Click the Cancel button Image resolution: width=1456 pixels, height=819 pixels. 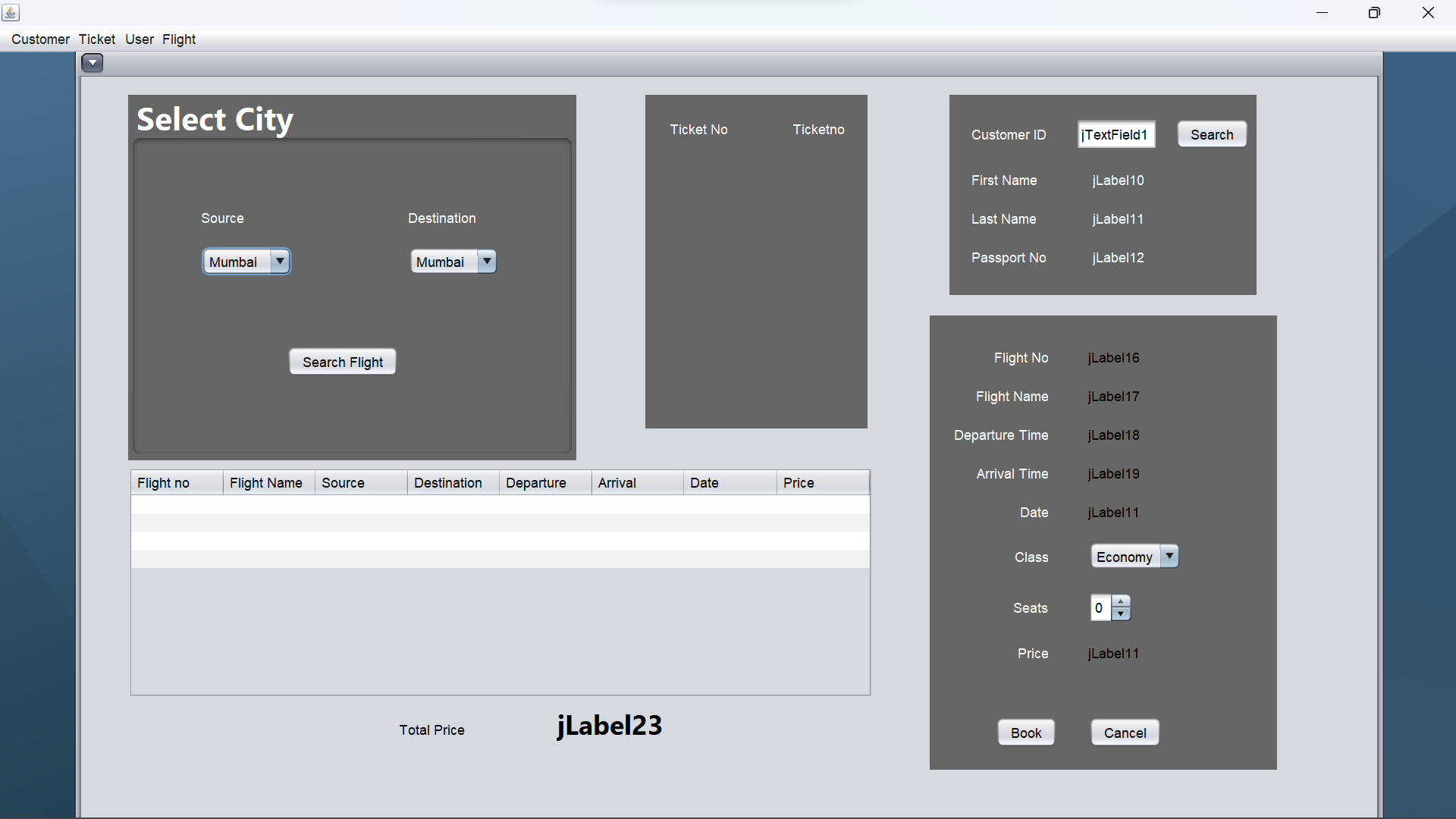click(x=1125, y=733)
